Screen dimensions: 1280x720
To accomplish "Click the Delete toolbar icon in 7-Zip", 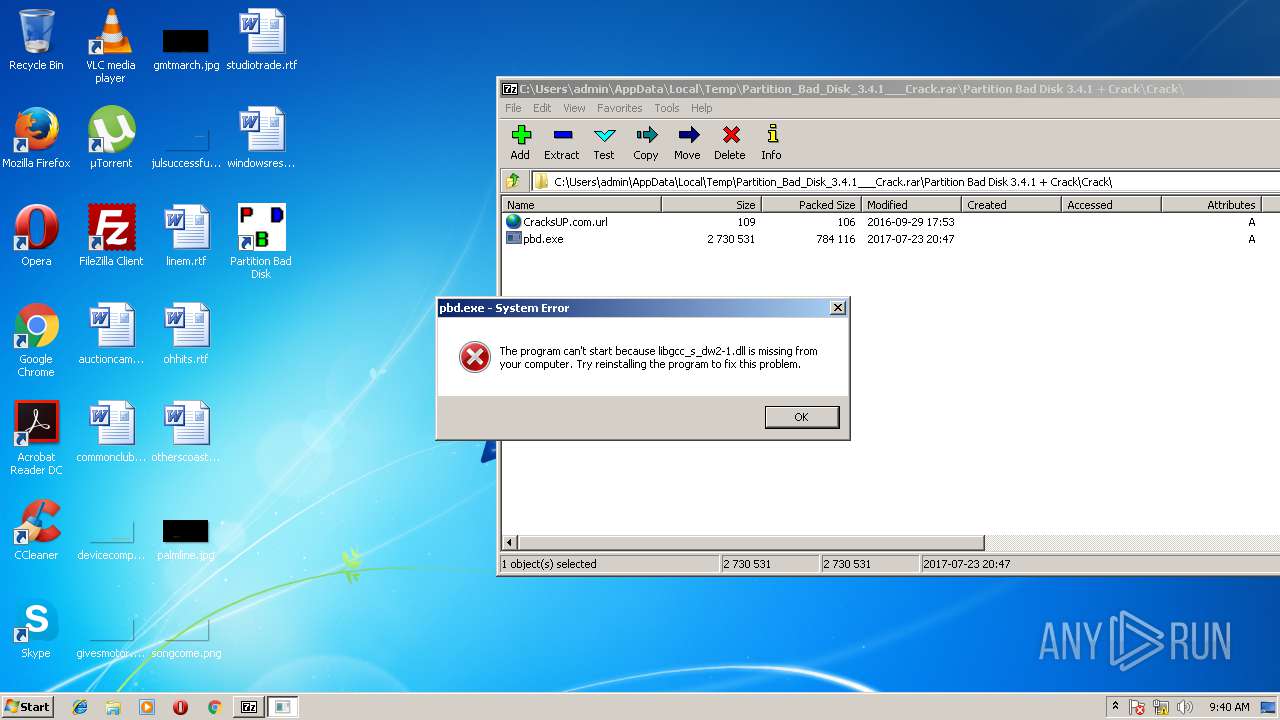I will [730, 141].
